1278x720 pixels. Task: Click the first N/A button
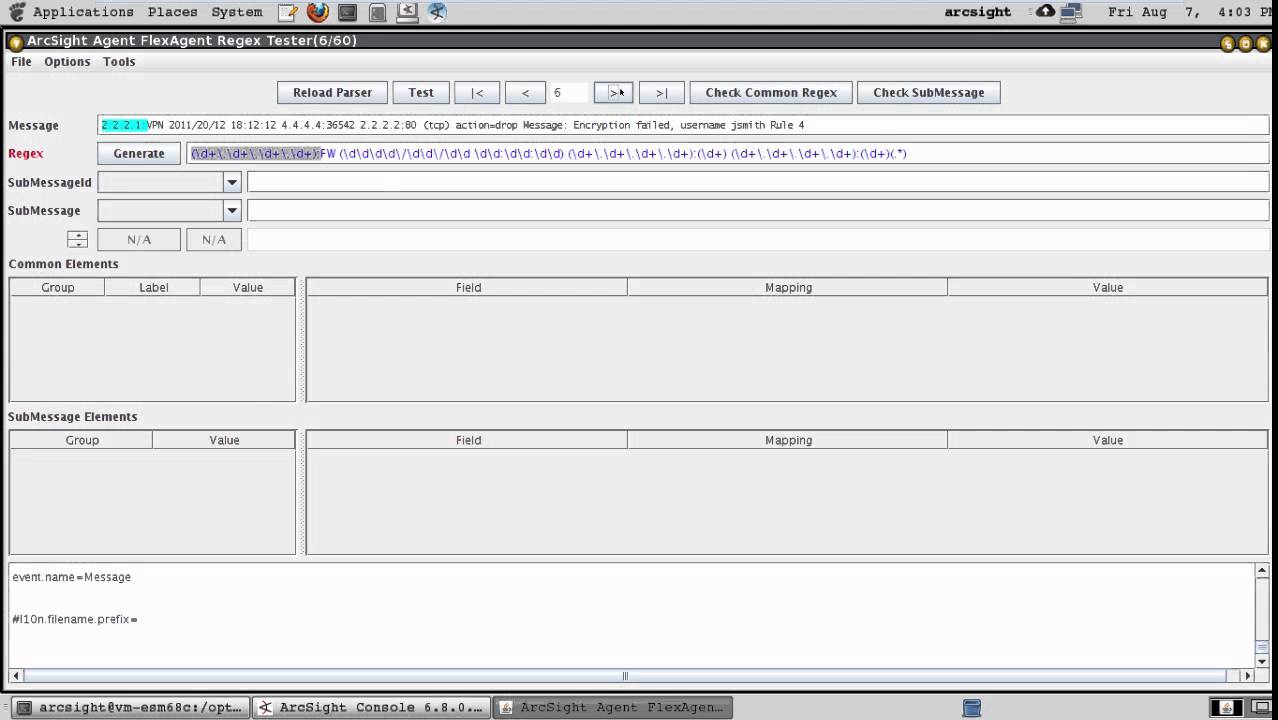click(139, 239)
